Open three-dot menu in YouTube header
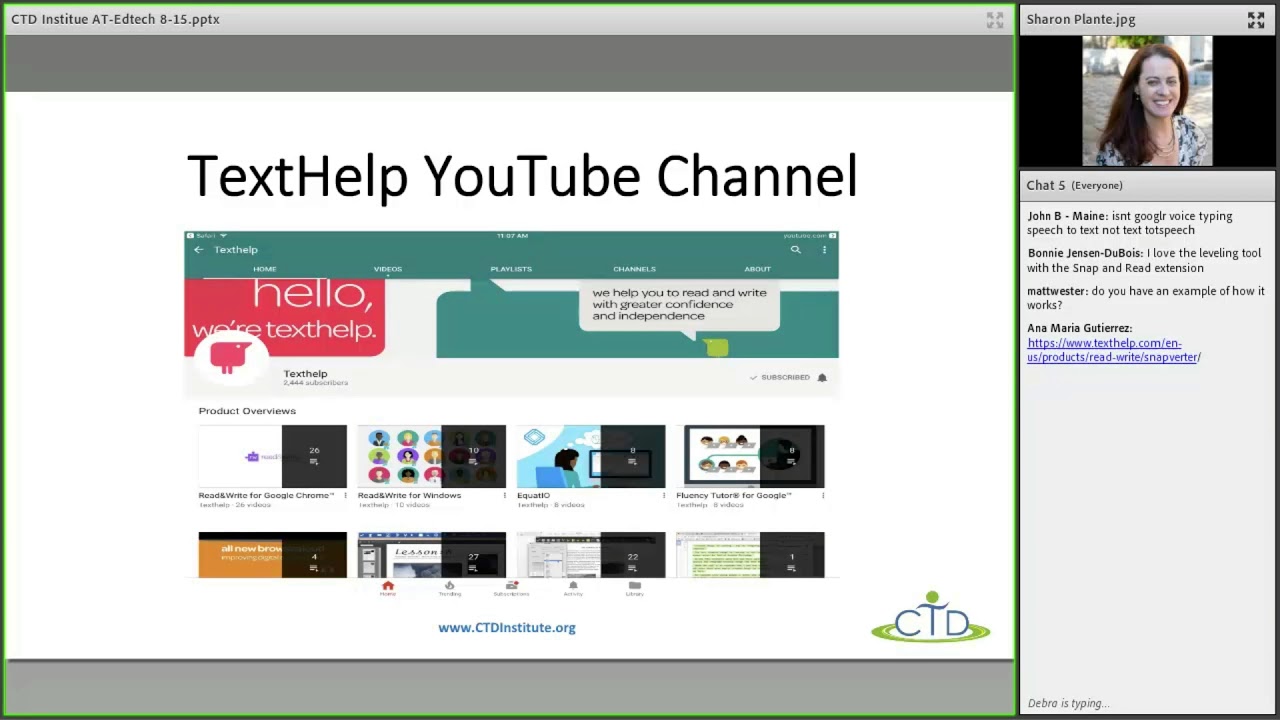Screen dimensions: 1280x720 825,250
